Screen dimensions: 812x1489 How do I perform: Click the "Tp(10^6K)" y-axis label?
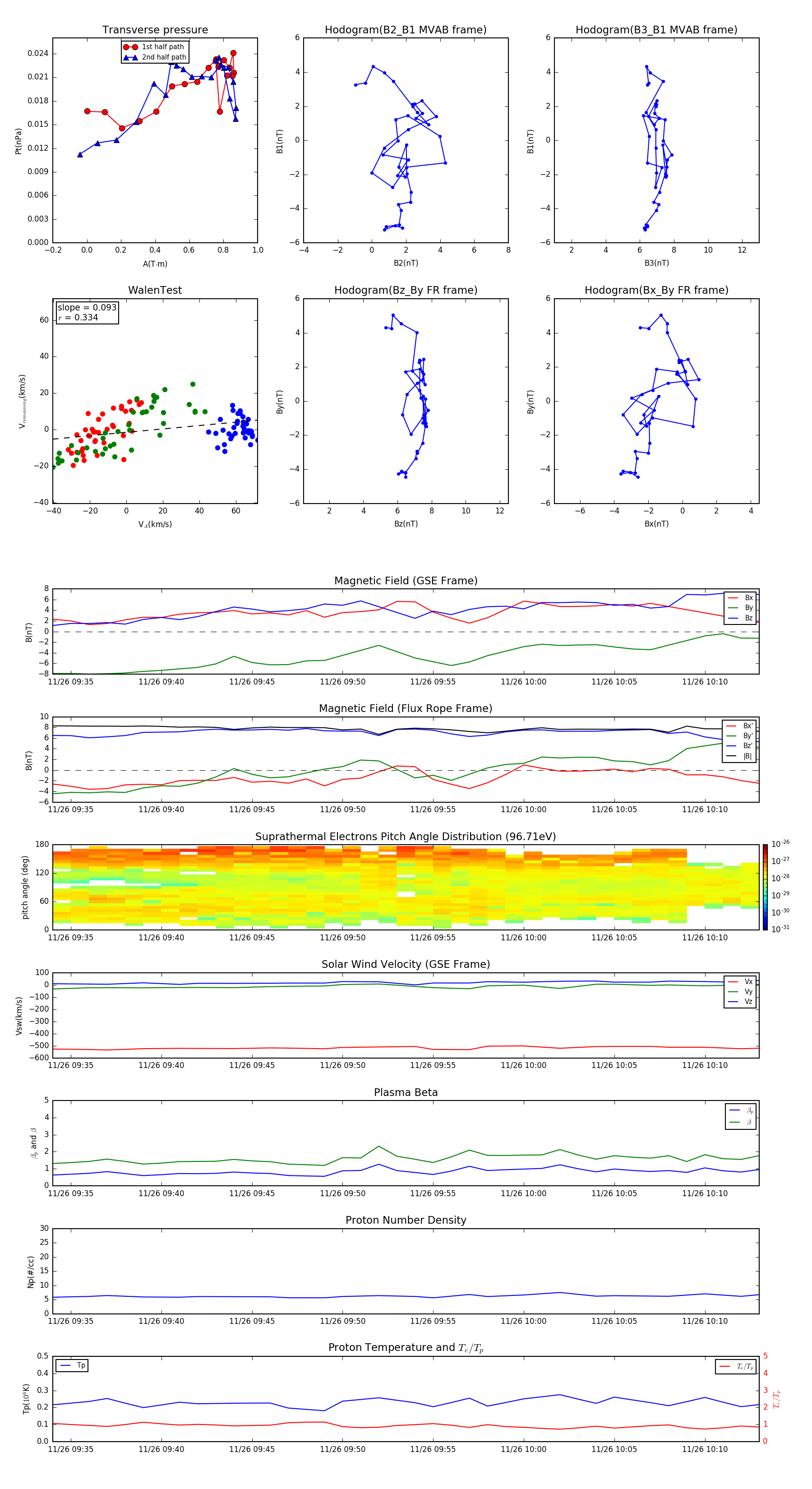pyautogui.click(x=26, y=1399)
